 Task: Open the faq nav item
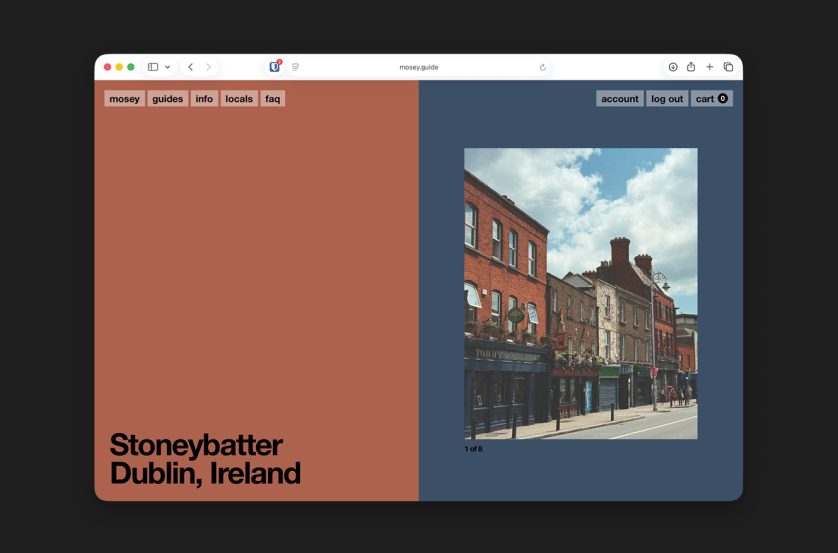[x=273, y=99]
